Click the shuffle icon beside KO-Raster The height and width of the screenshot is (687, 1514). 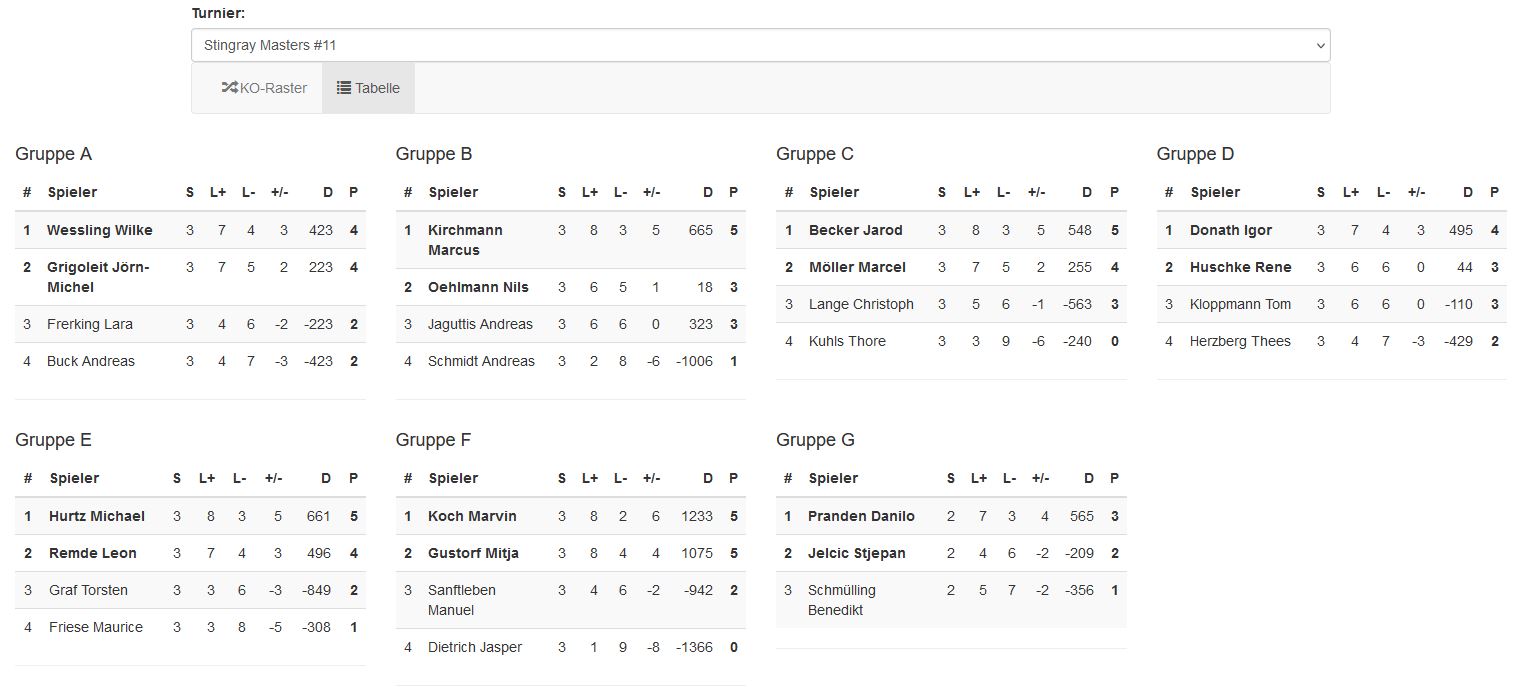coord(230,88)
